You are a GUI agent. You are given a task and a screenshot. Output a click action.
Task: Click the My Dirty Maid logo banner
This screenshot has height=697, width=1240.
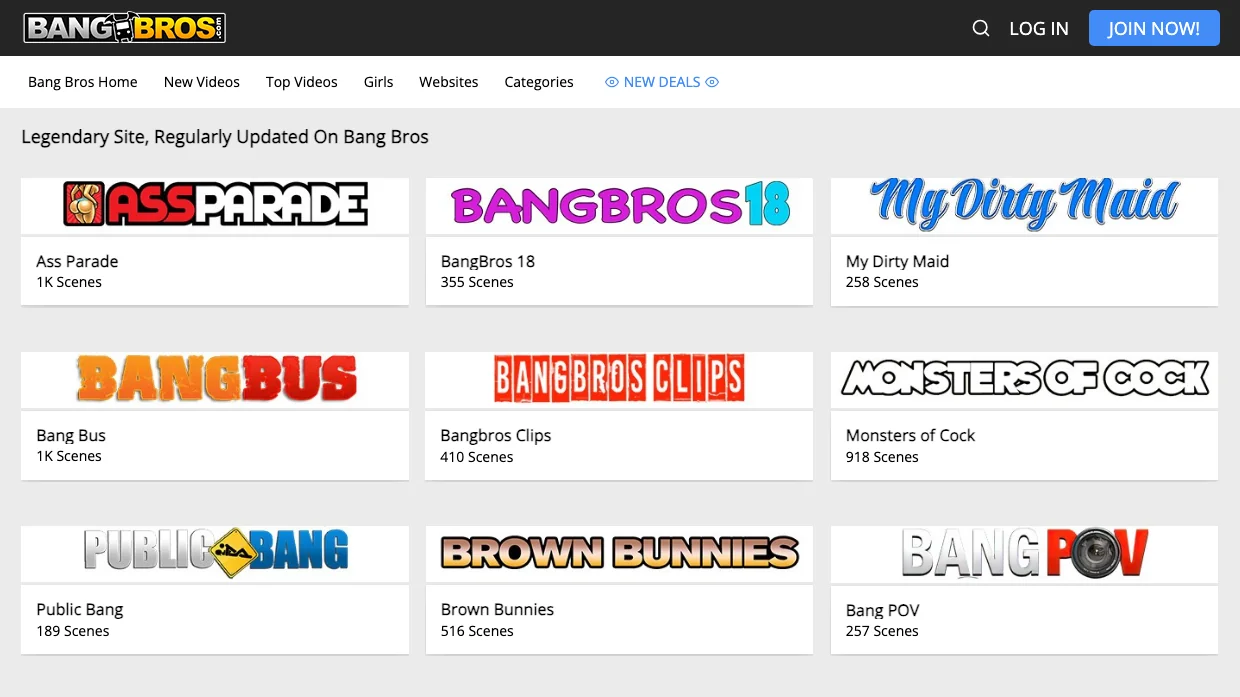1024,205
